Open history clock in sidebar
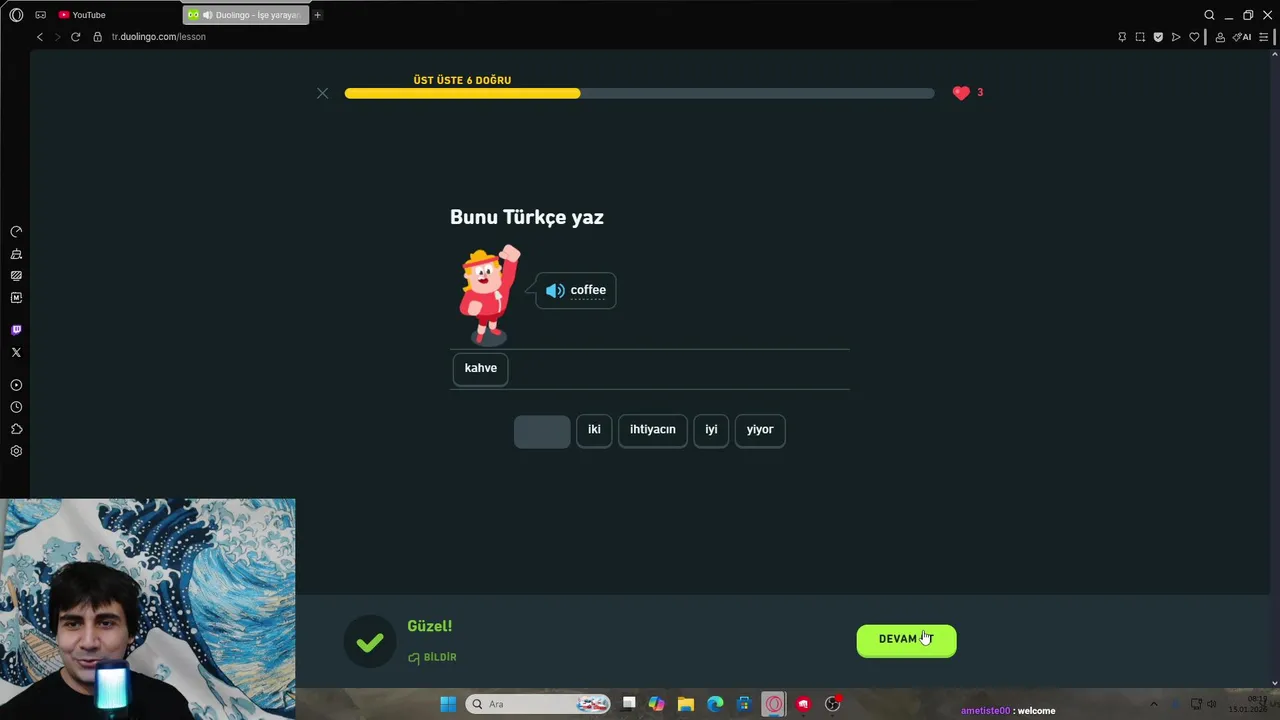 (x=16, y=407)
